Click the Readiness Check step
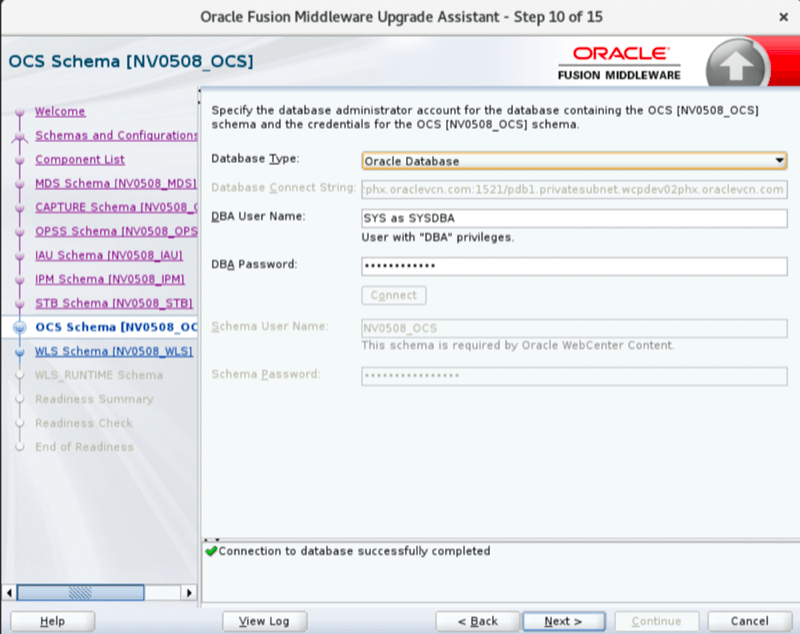The image size is (800, 634). (x=84, y=423)
